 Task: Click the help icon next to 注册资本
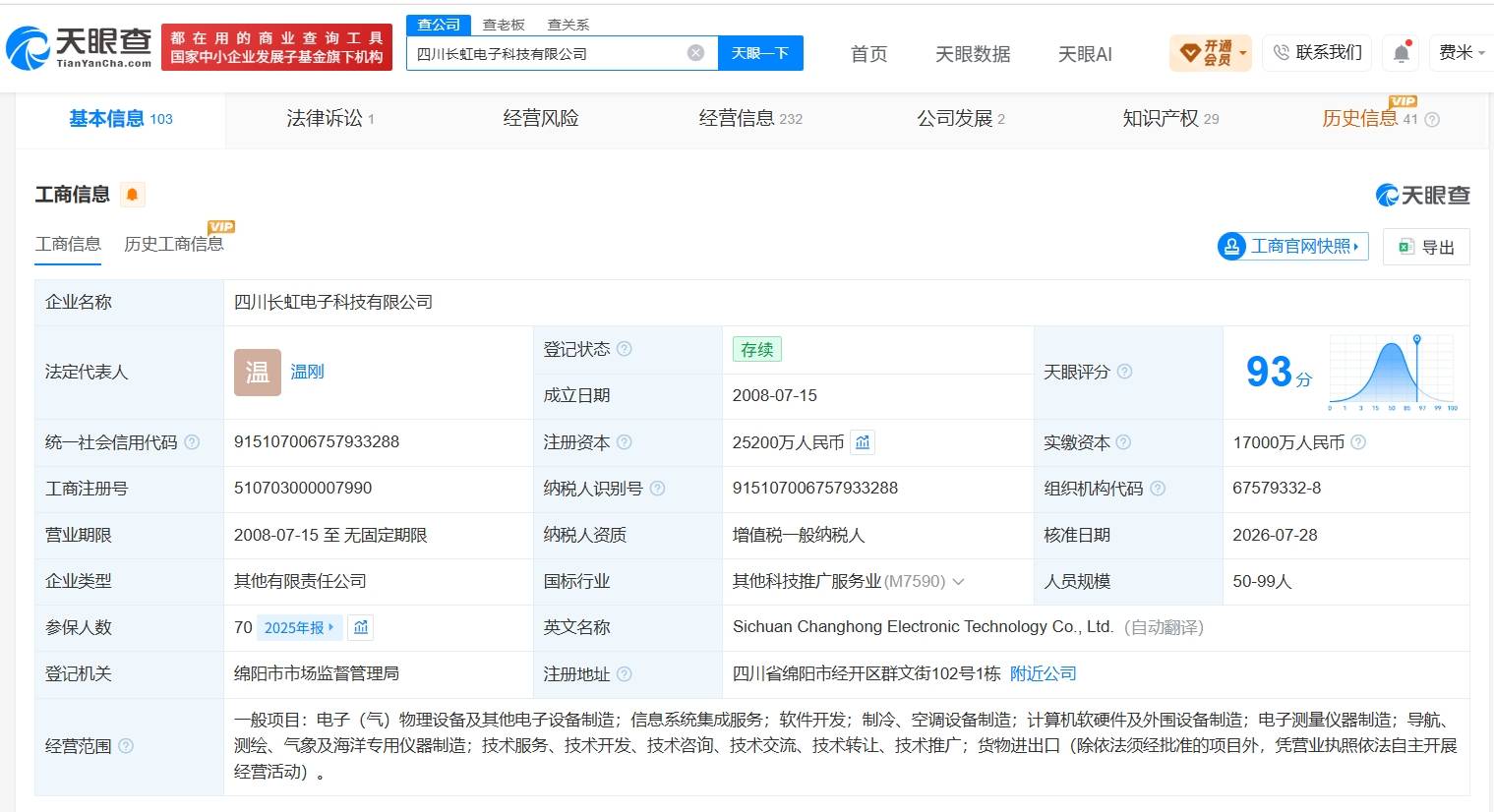[x=624, y=442]
